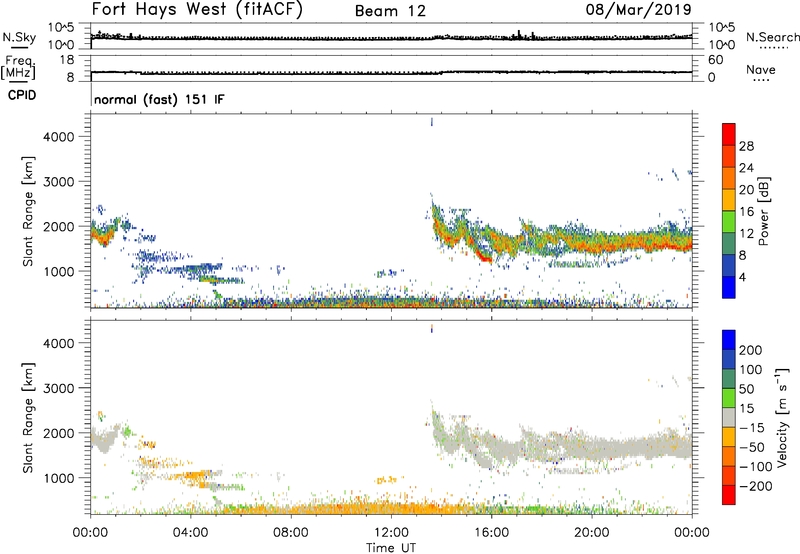Click the '-200' velocity scale value

(x=756, y=486)
